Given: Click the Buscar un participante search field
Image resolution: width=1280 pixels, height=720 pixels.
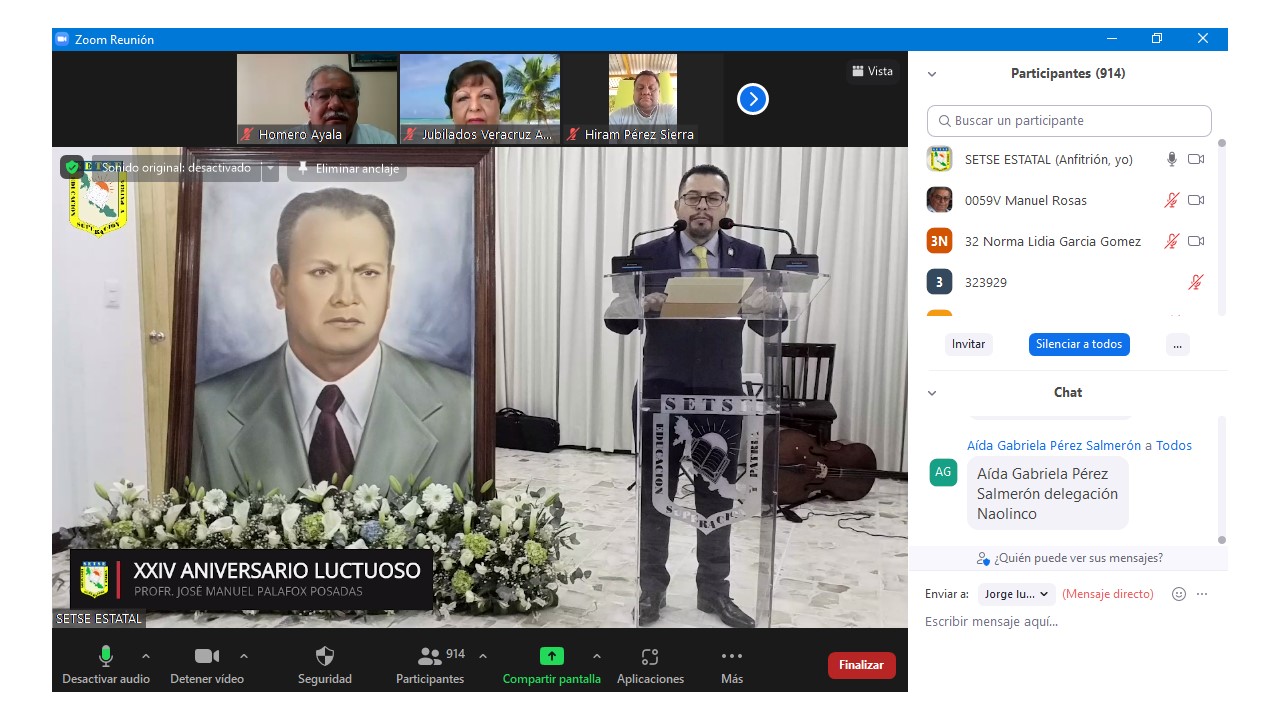Looking at the screenshot, I should coord(1069,121).
